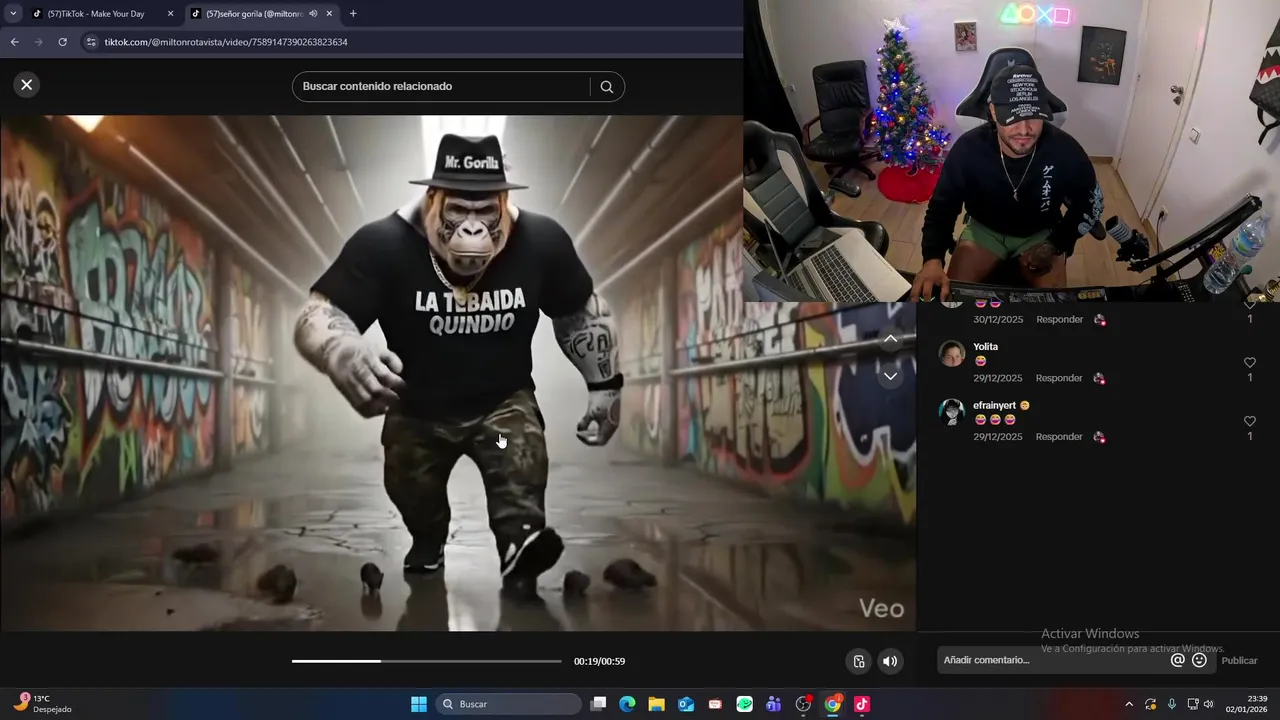
Task: Click the taskbar Buscar search box
Action: (508, 704)
